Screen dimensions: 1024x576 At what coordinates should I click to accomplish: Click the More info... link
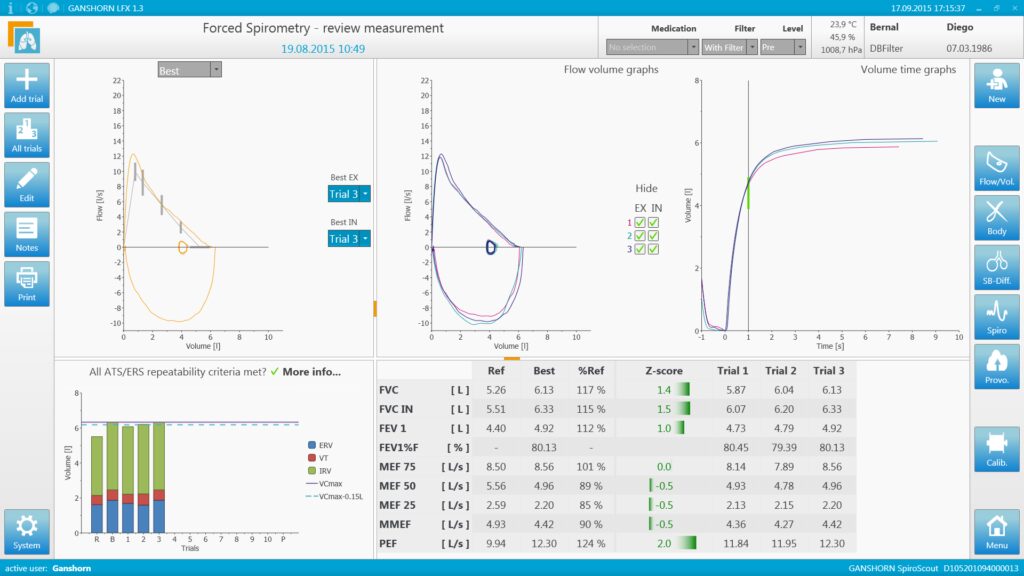pos(312,372)
